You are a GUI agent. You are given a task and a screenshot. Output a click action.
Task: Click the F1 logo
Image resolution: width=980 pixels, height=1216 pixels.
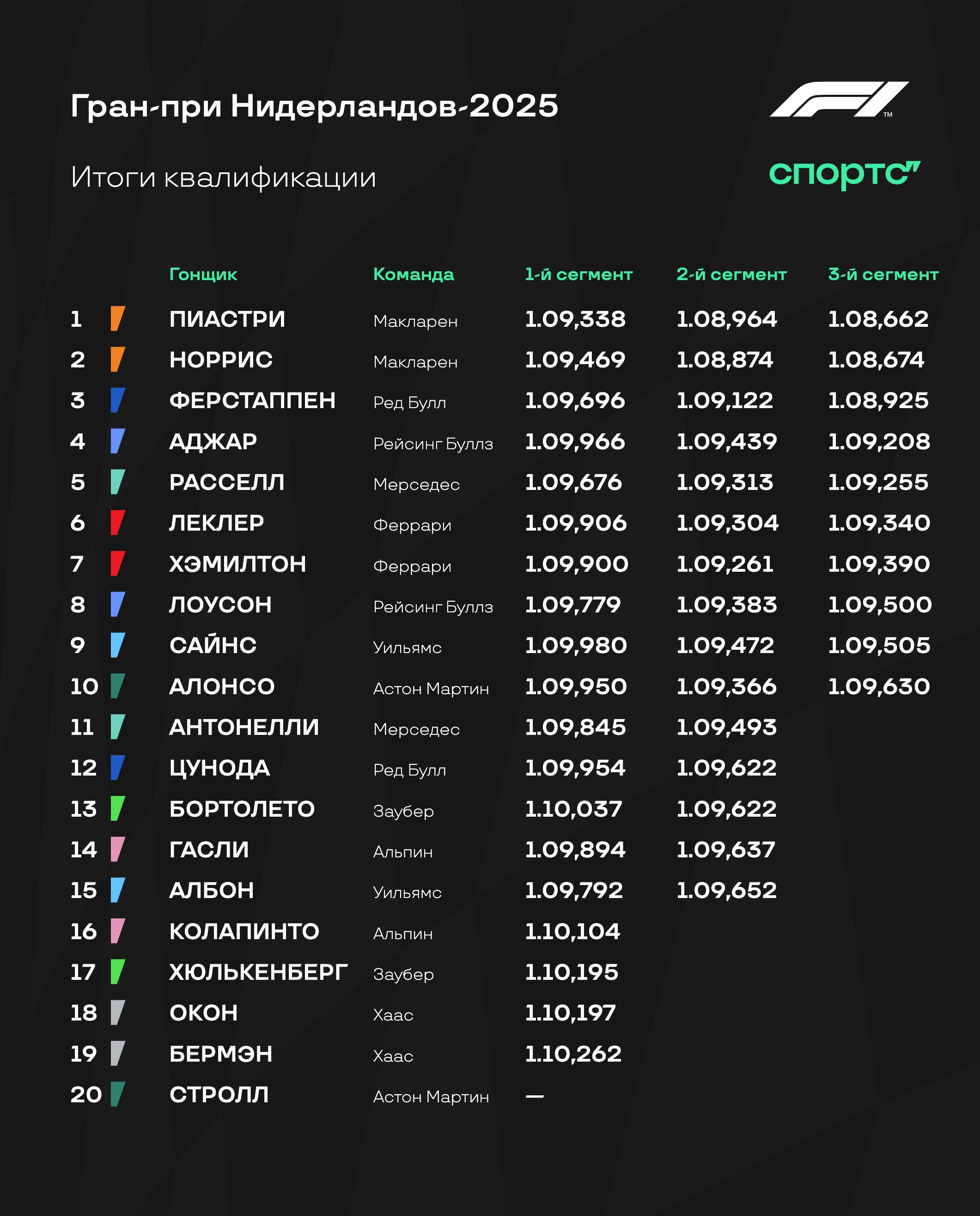point(839,99)
